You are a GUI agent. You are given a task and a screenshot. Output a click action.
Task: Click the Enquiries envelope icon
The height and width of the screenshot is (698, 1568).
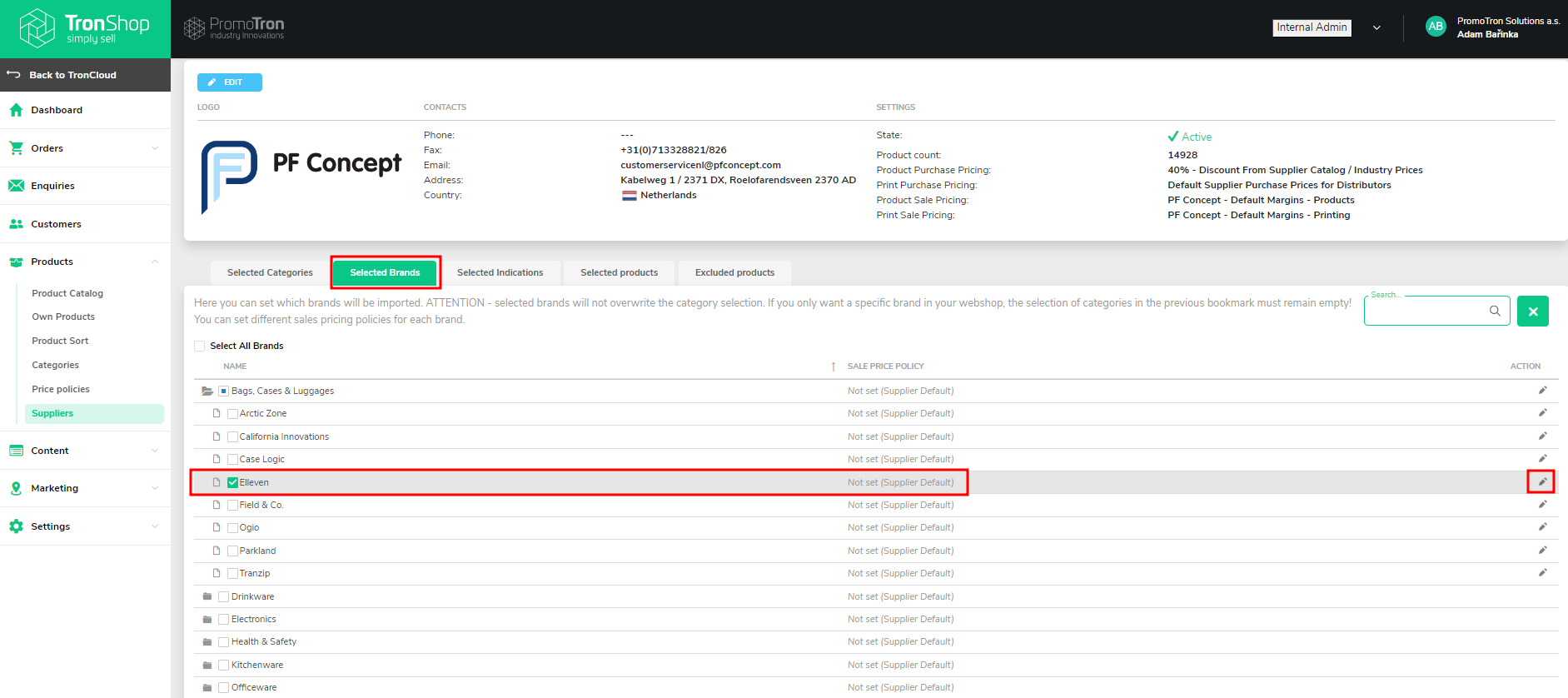(16, 186)
